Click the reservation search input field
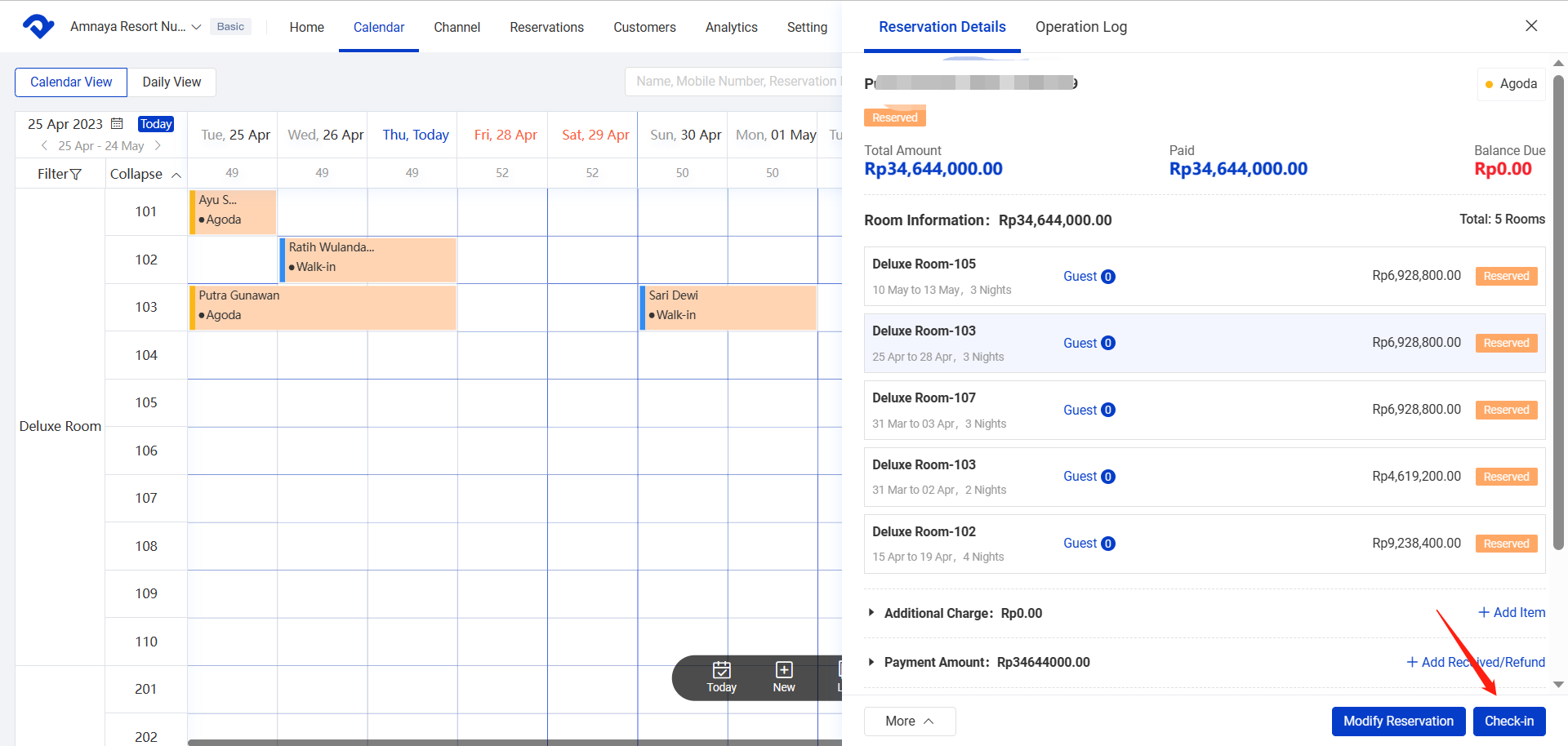Screen dimensions: 1568x746 pyautogui.click(x=735, y=82)
